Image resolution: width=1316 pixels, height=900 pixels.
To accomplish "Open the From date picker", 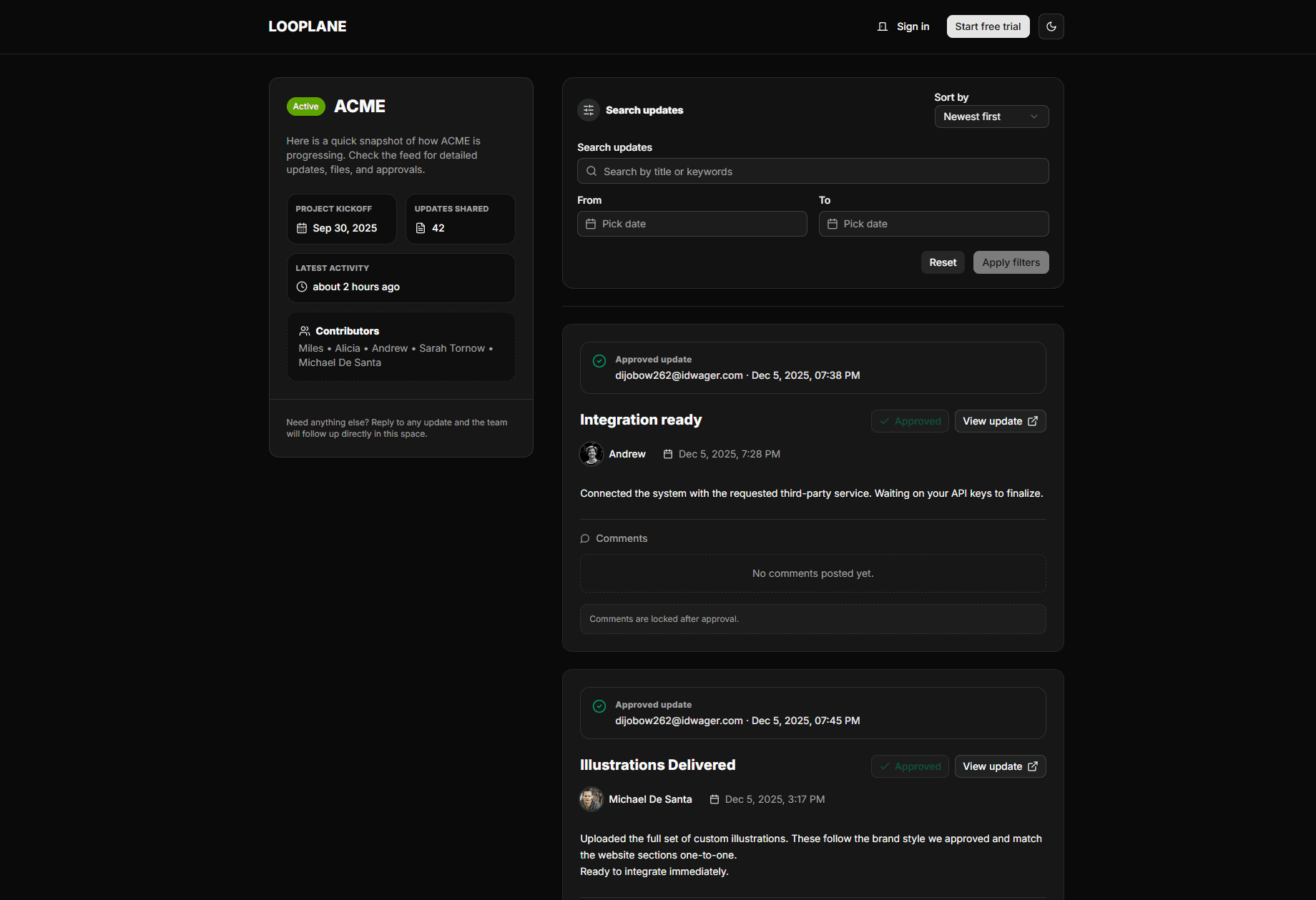I will (x=691, y=224).
